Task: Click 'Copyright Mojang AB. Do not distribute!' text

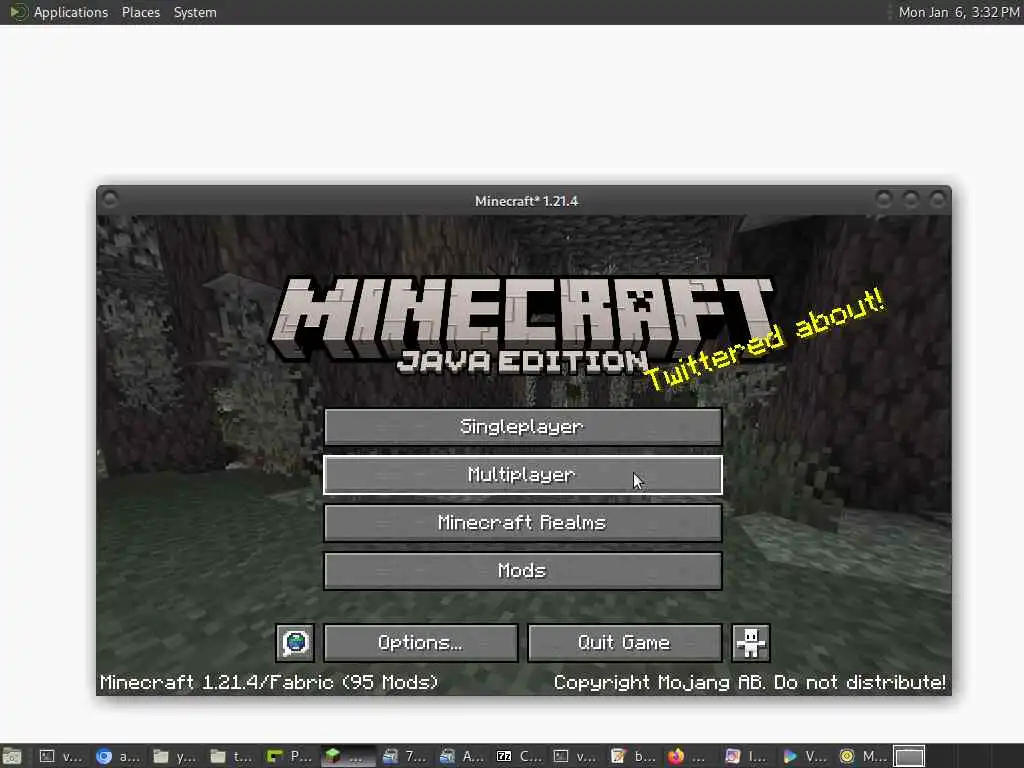Action: 750,682
